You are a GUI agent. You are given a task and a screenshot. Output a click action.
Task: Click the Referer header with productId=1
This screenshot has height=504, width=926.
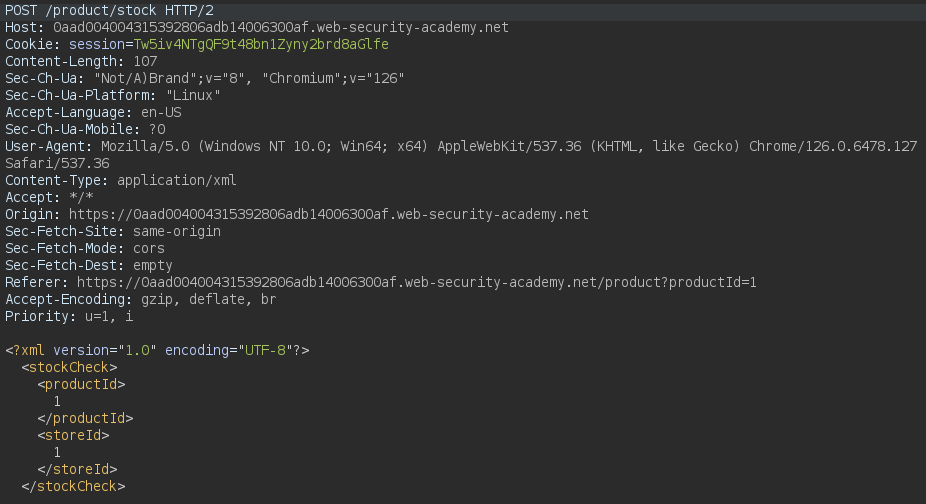381,282
